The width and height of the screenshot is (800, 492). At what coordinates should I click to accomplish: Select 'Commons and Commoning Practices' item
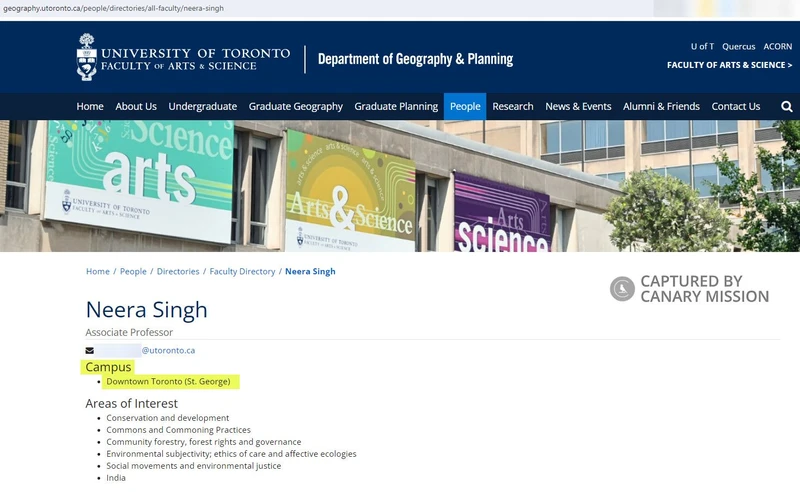coord(178,430)
